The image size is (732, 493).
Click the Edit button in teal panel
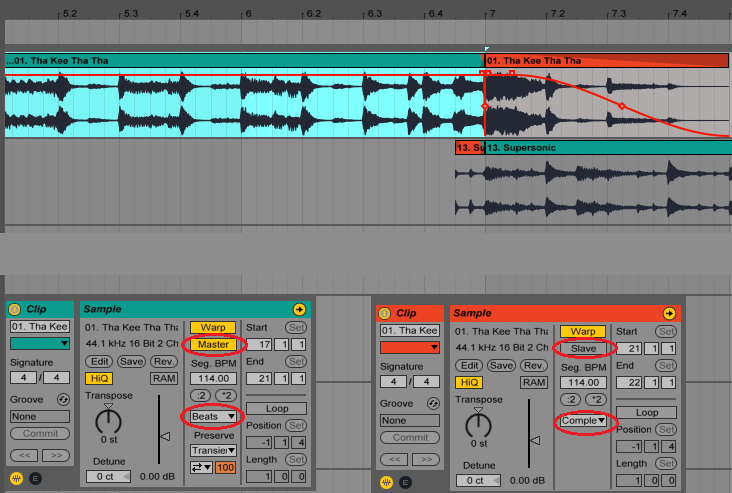tap(98, 361)
